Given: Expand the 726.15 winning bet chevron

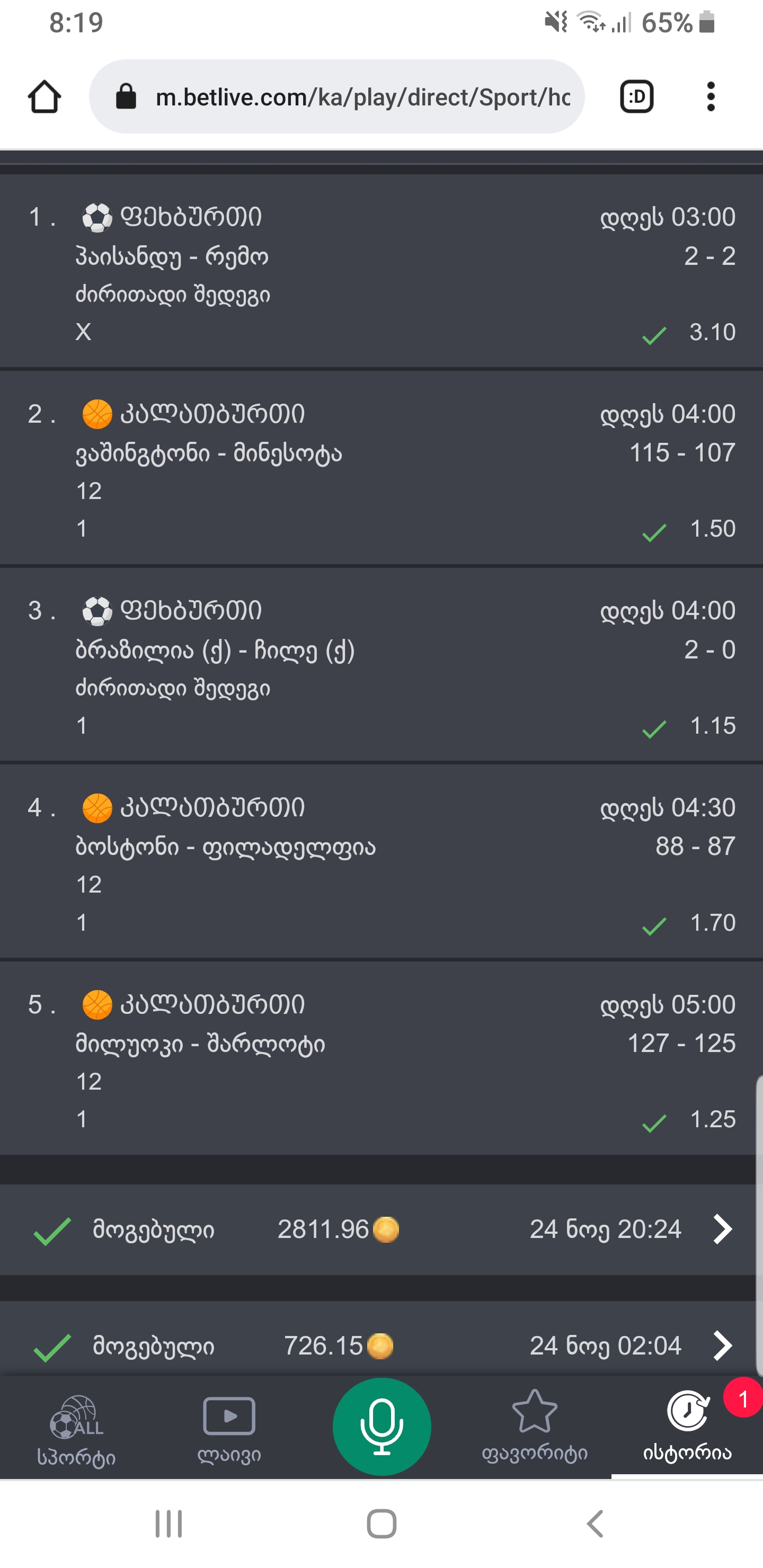Looking at the screenshot, I should pyautogui.click(x=722, y=1345).
